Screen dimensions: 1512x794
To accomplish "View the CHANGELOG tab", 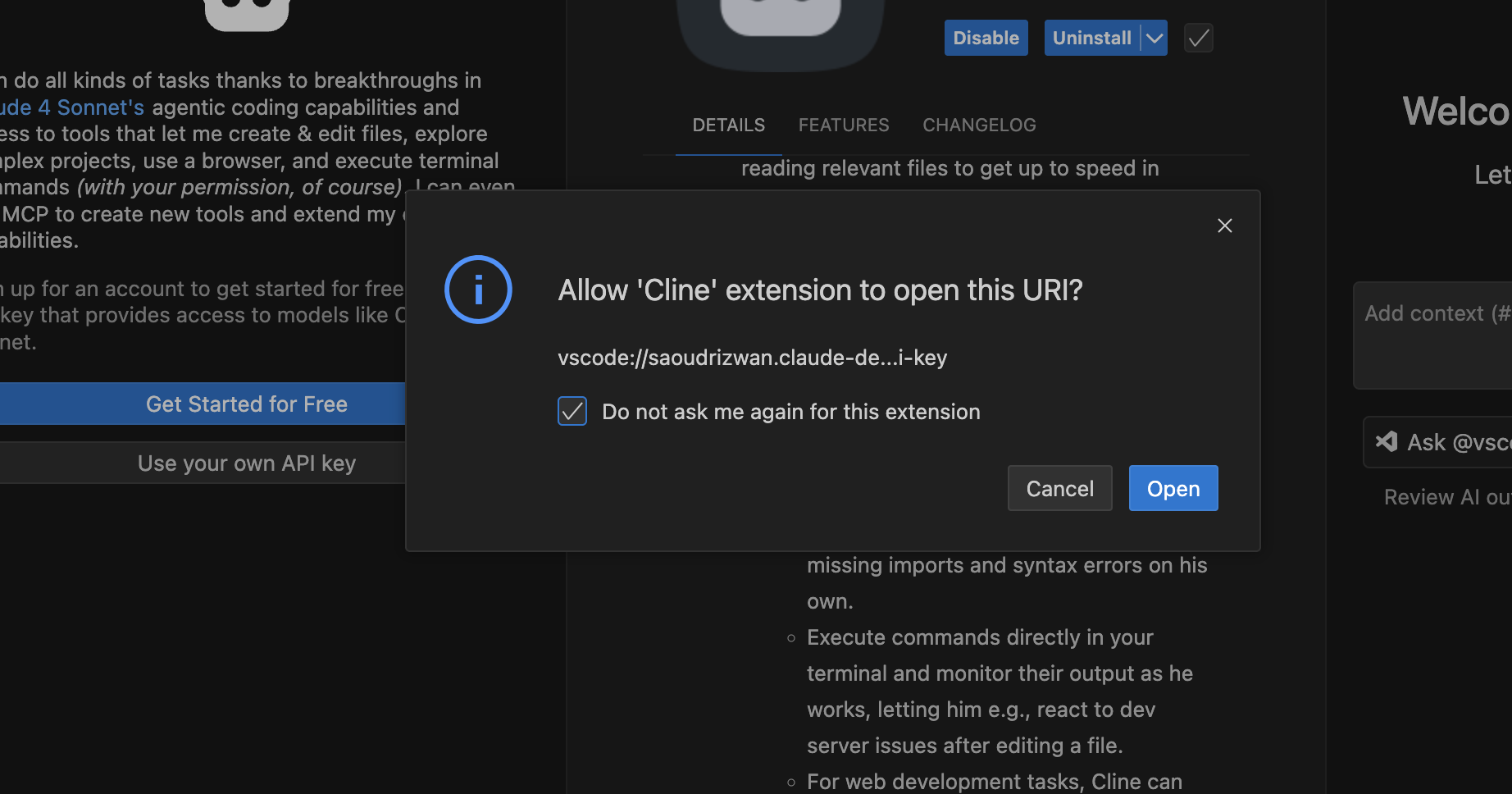I will point(979,125).
